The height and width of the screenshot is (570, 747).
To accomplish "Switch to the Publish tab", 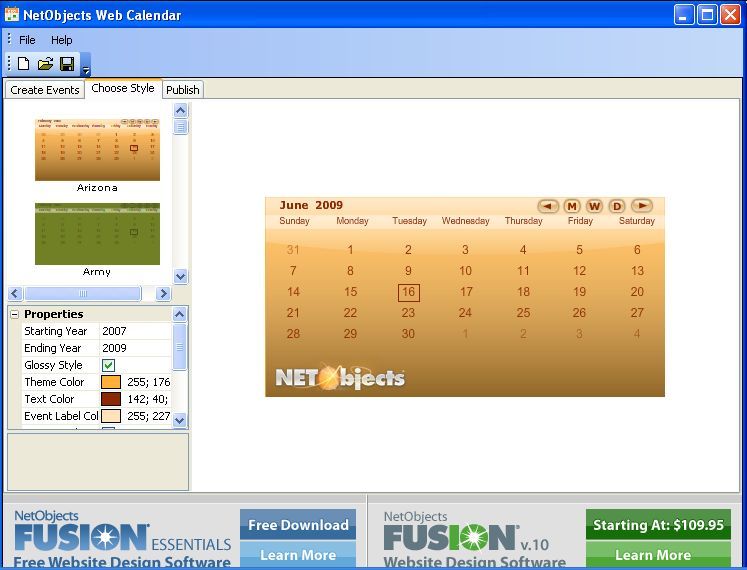I will [182, 90].
